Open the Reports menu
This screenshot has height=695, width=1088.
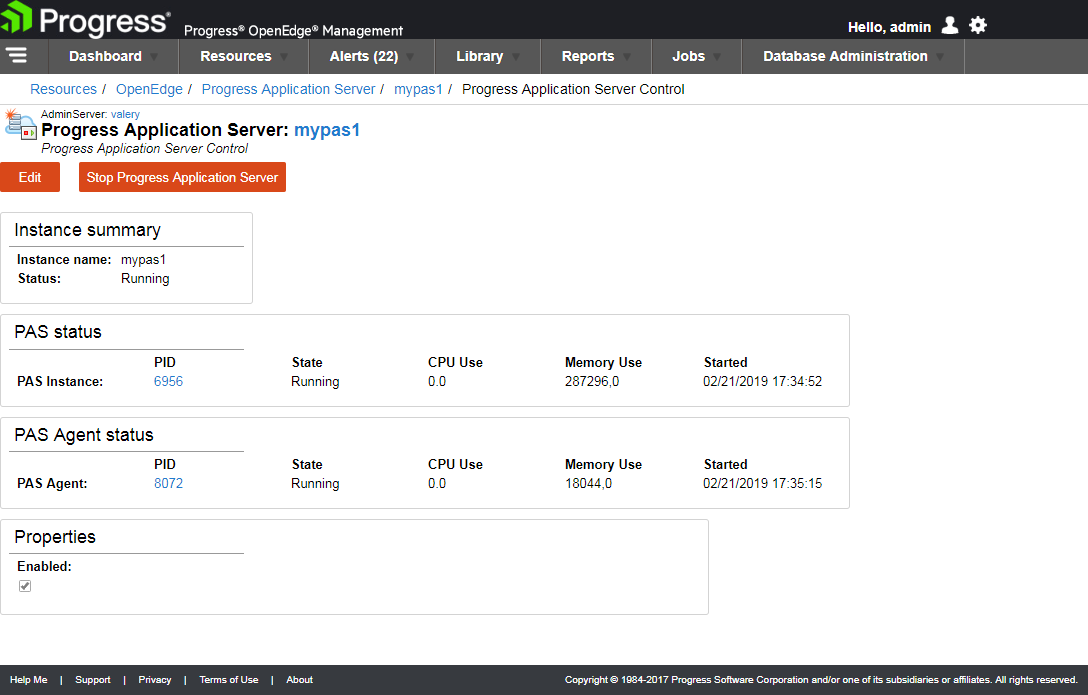(595, 57)
